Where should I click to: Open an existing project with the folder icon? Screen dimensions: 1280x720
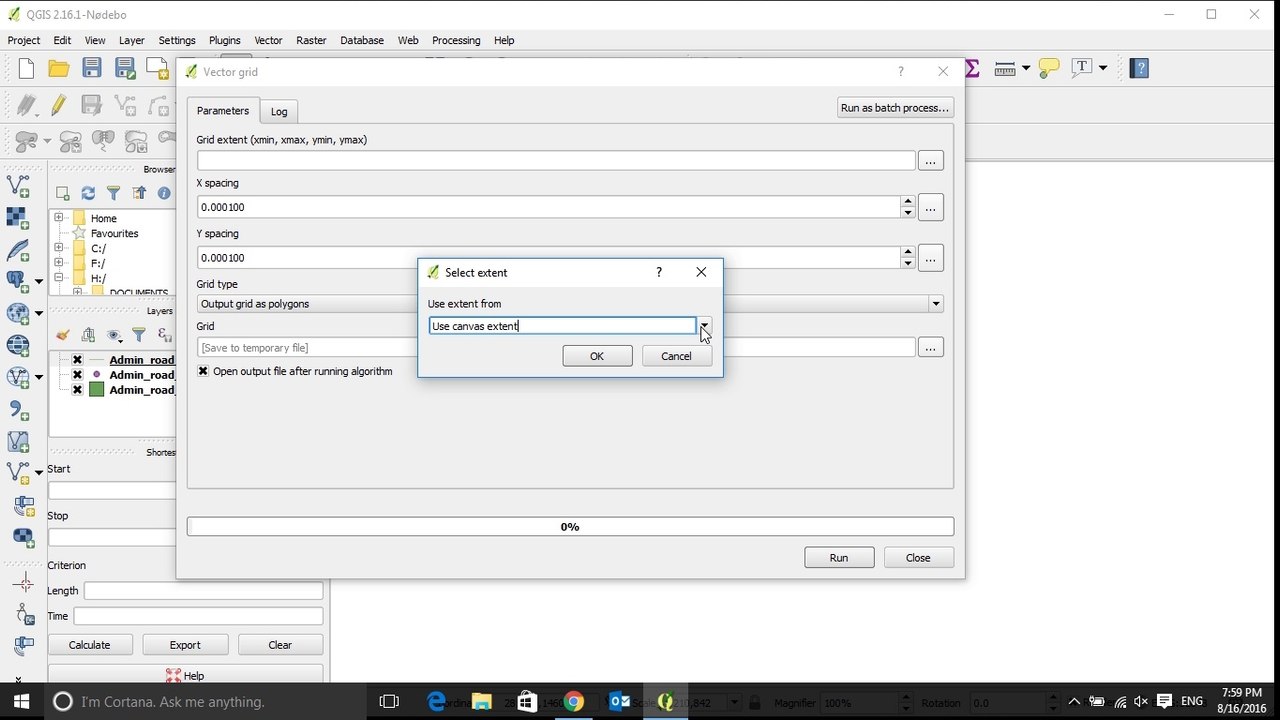click(x=59, y=68)
